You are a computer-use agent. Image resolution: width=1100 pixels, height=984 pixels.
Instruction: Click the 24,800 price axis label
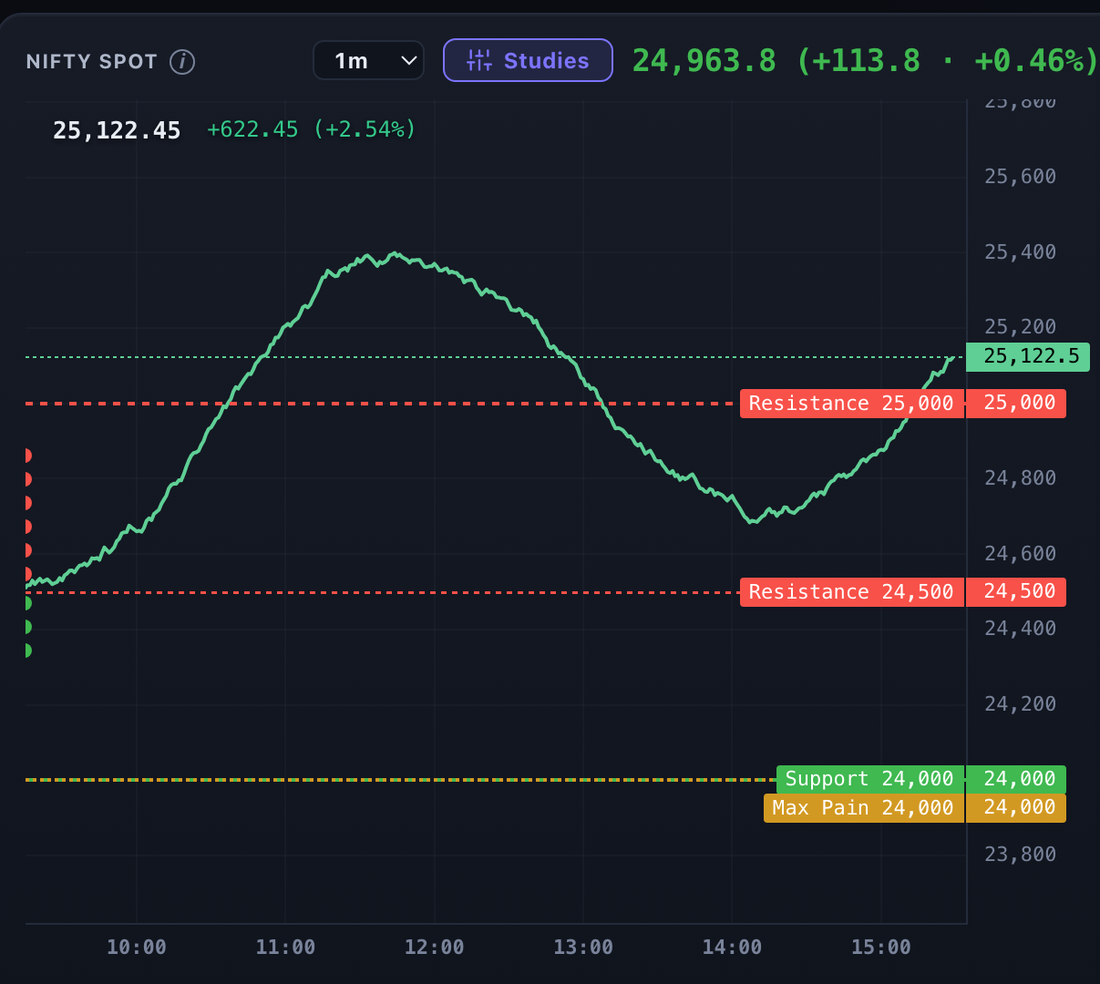click(1020, 478)
